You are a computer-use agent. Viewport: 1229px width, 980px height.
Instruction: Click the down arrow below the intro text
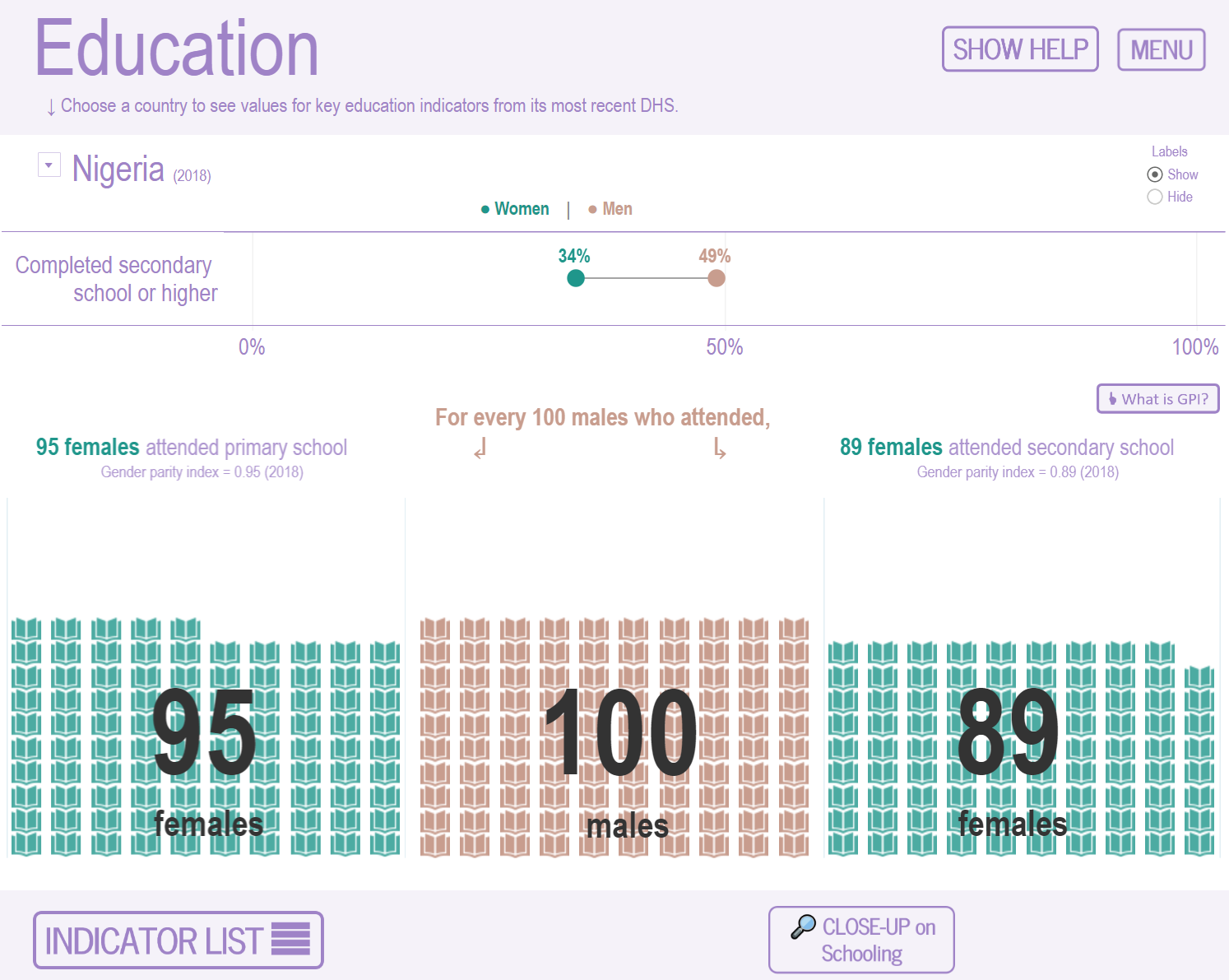tap(51, 105)
